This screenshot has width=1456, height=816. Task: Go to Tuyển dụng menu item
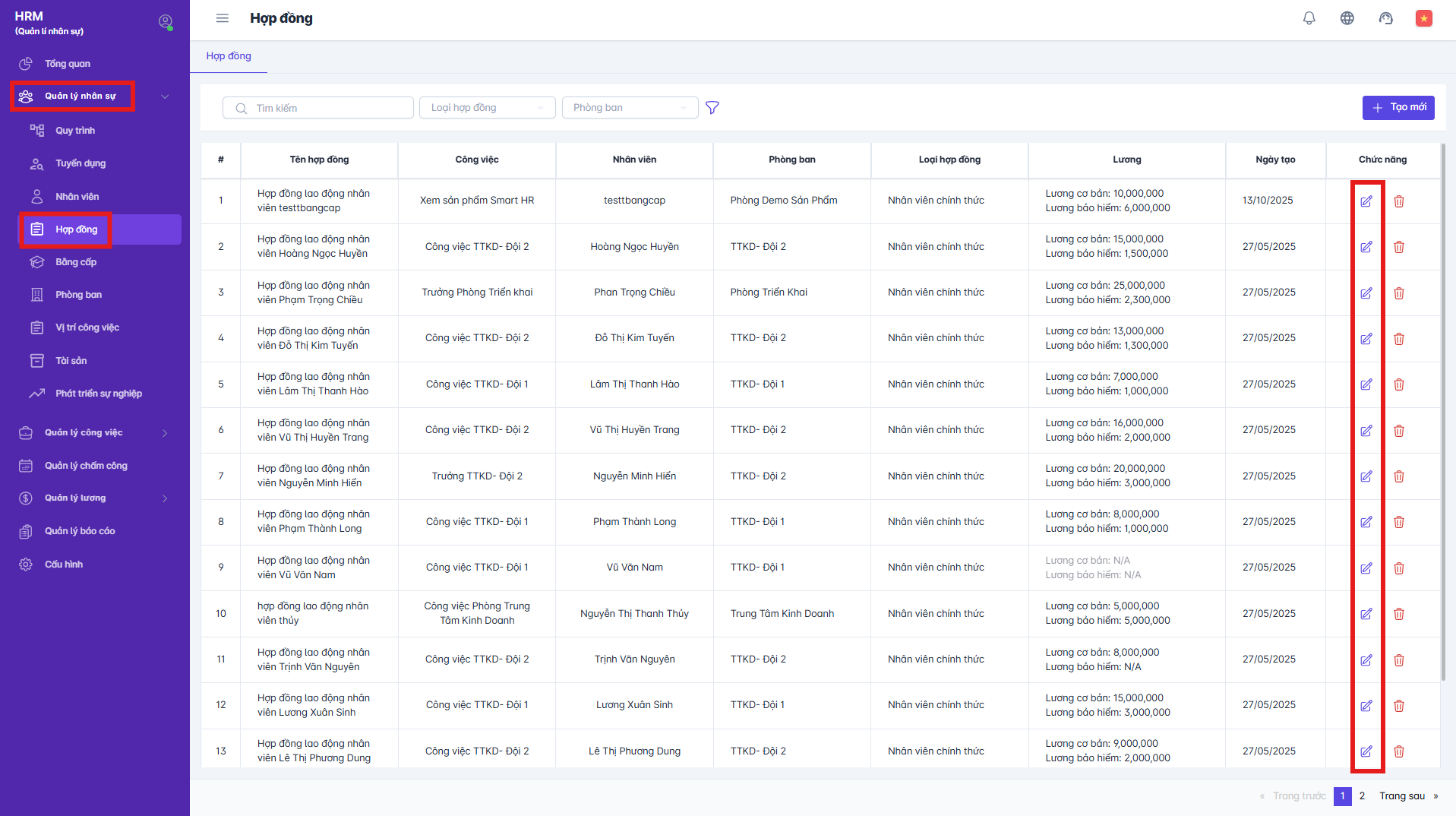click(x=80, y=163)
